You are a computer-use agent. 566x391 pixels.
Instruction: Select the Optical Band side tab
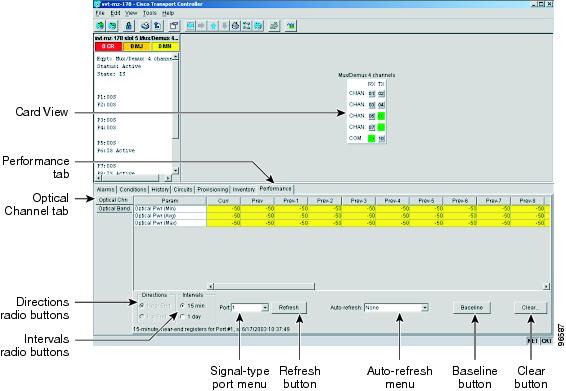coord(114,209)
